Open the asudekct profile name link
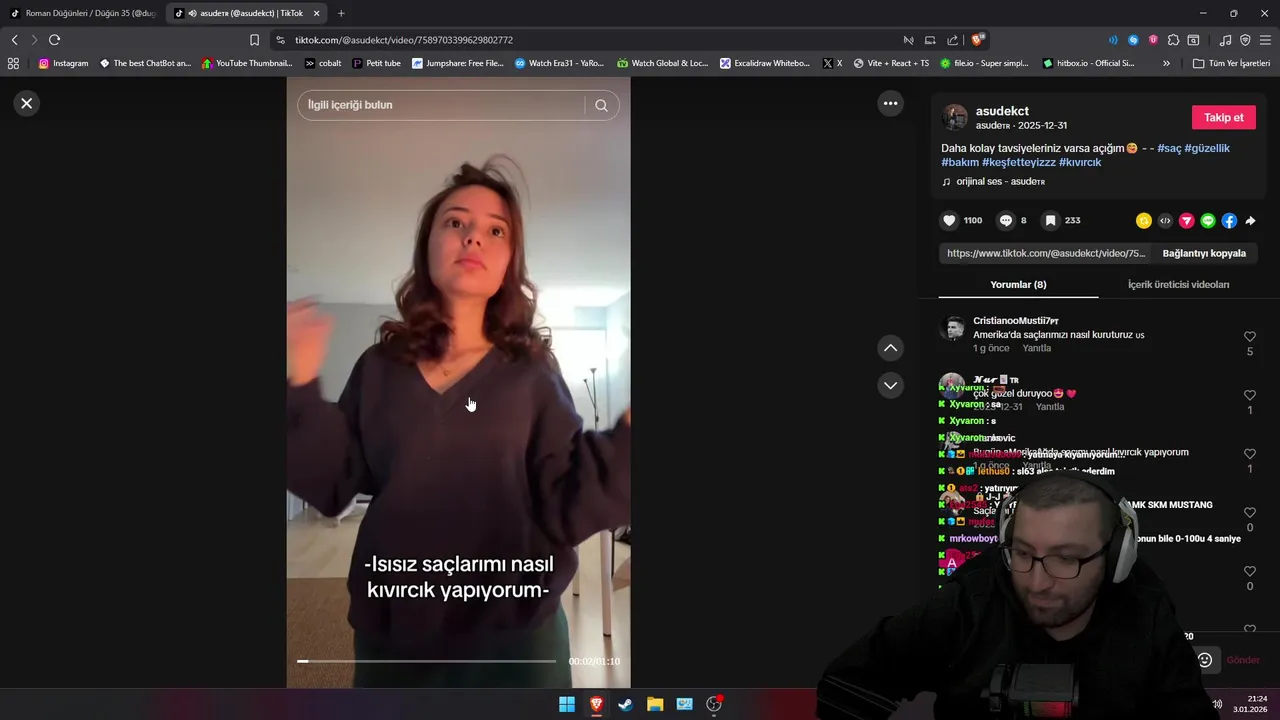 (1002, 111)
